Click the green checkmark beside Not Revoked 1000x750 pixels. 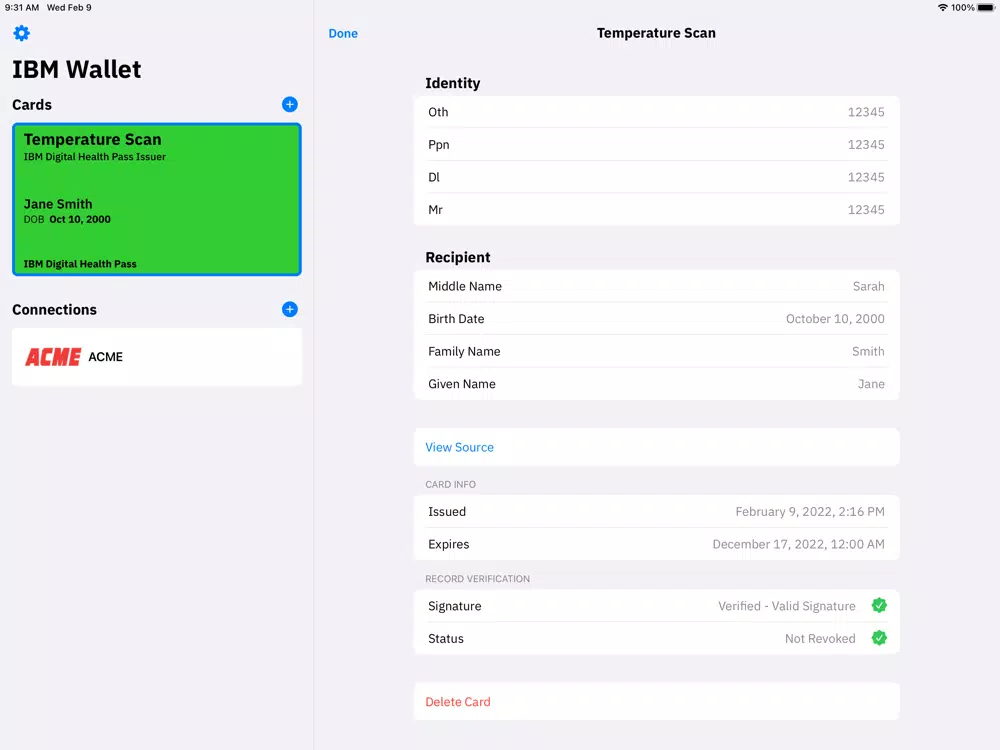click(x=879, y=638)
